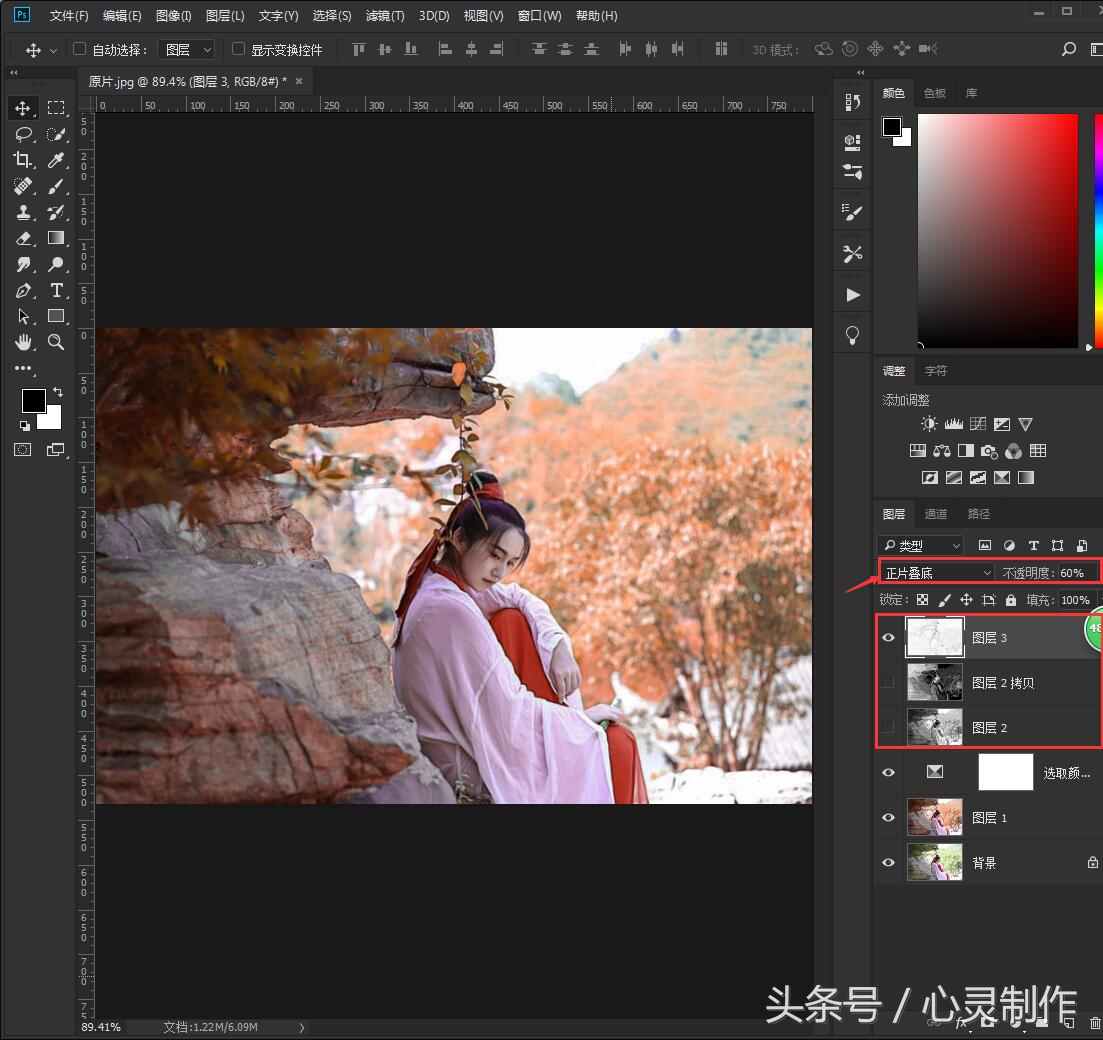Open the 类型 layer filter dropdown
This screenshot has height=1040, width=1103.
tap(920, 545)
